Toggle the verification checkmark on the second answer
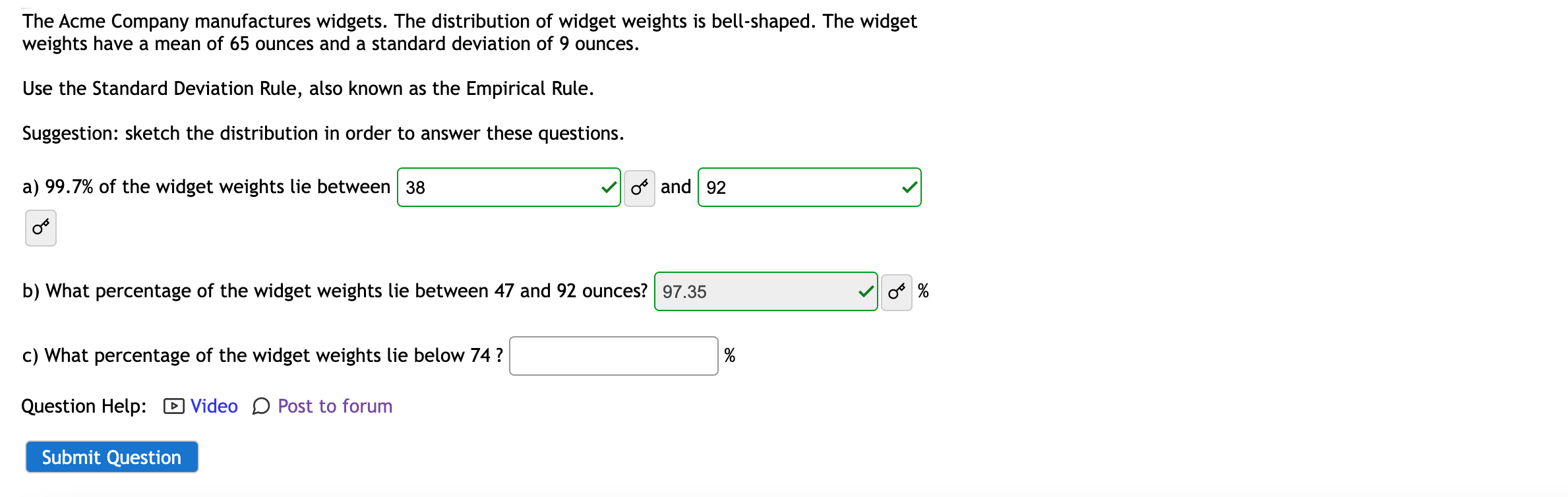This screenshot has height=497, width=1568. tap(909, 187)
